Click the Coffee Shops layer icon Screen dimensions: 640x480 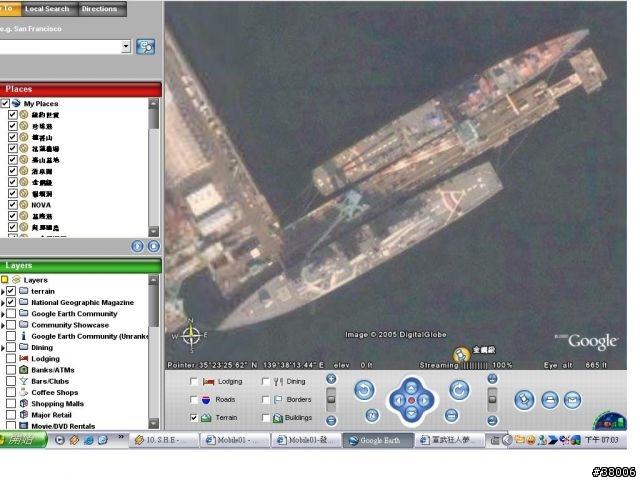tap(24, 392)
